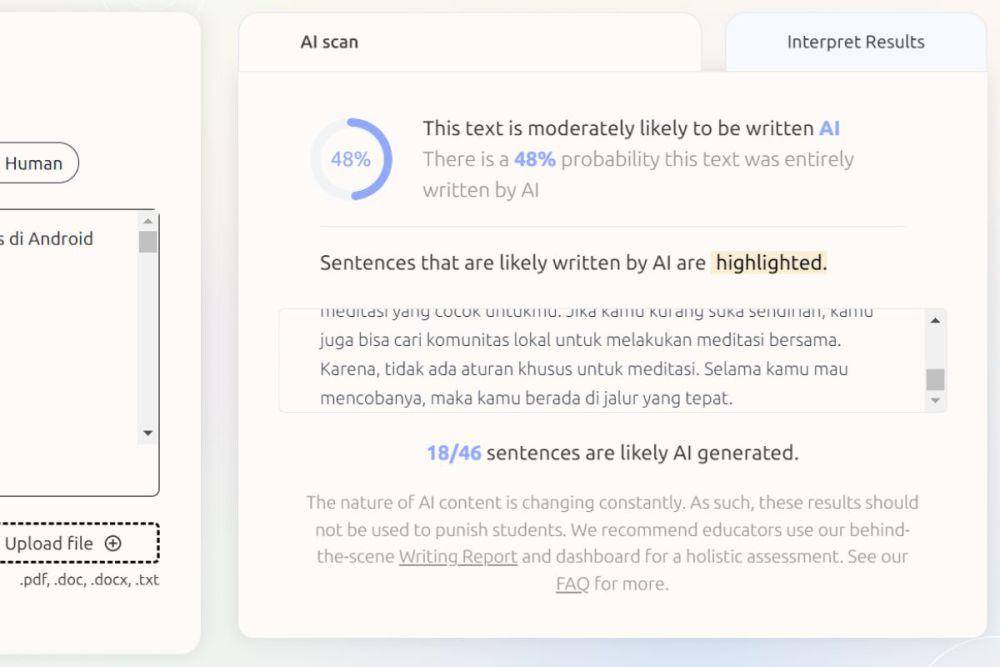Screen dimensions: 1000x667
Task: Click the input text area up arrow
Action: 148,221
